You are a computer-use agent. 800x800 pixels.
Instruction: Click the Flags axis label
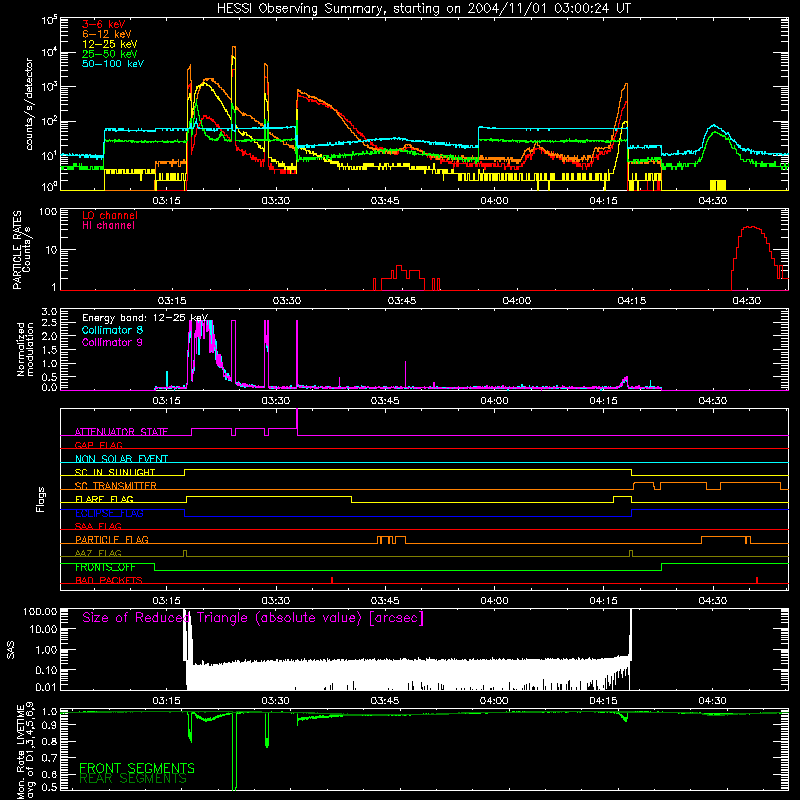tap(40, 499)
